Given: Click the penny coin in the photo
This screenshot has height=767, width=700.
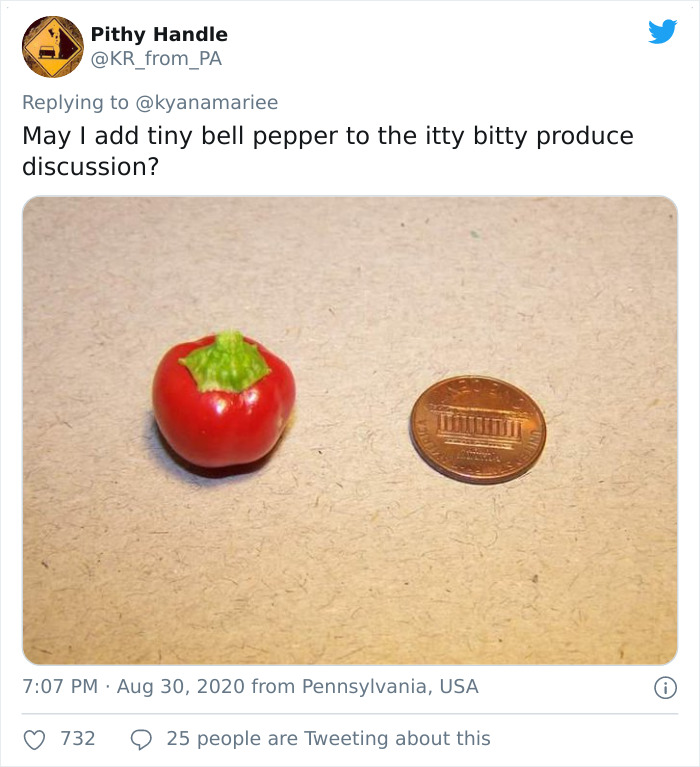Looking at the screenshot, I should click(478, 430).
